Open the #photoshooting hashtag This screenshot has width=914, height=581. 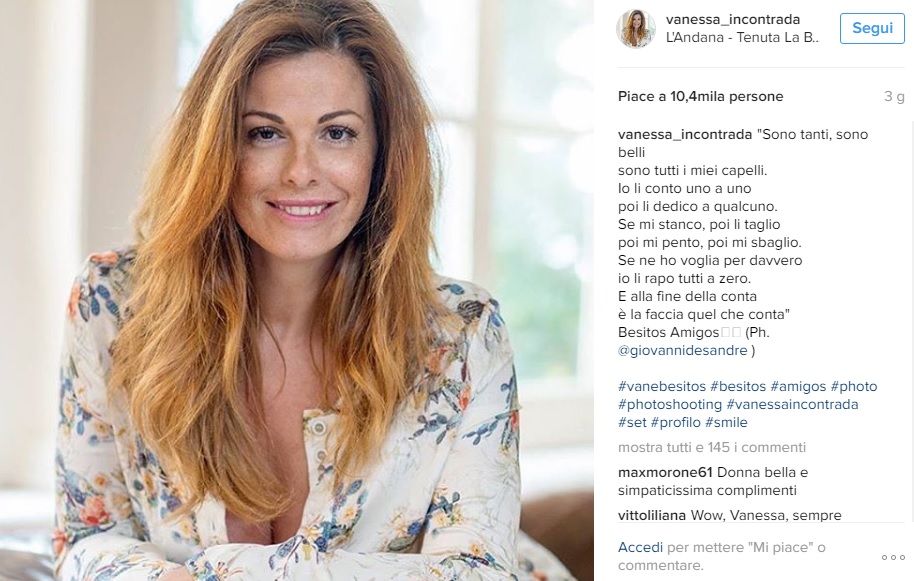670,404
